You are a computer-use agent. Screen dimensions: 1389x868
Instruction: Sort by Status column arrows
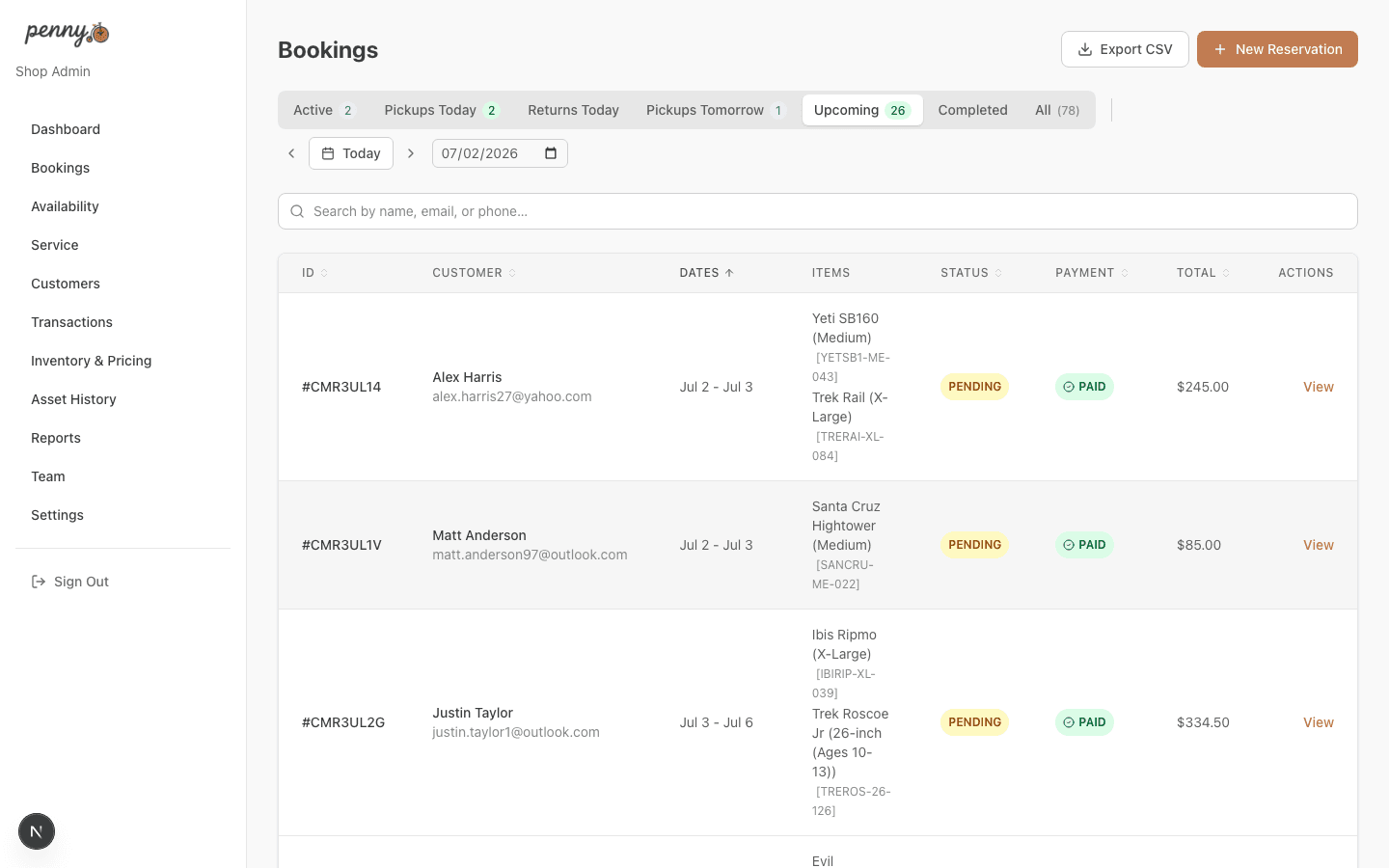(998, 273)
